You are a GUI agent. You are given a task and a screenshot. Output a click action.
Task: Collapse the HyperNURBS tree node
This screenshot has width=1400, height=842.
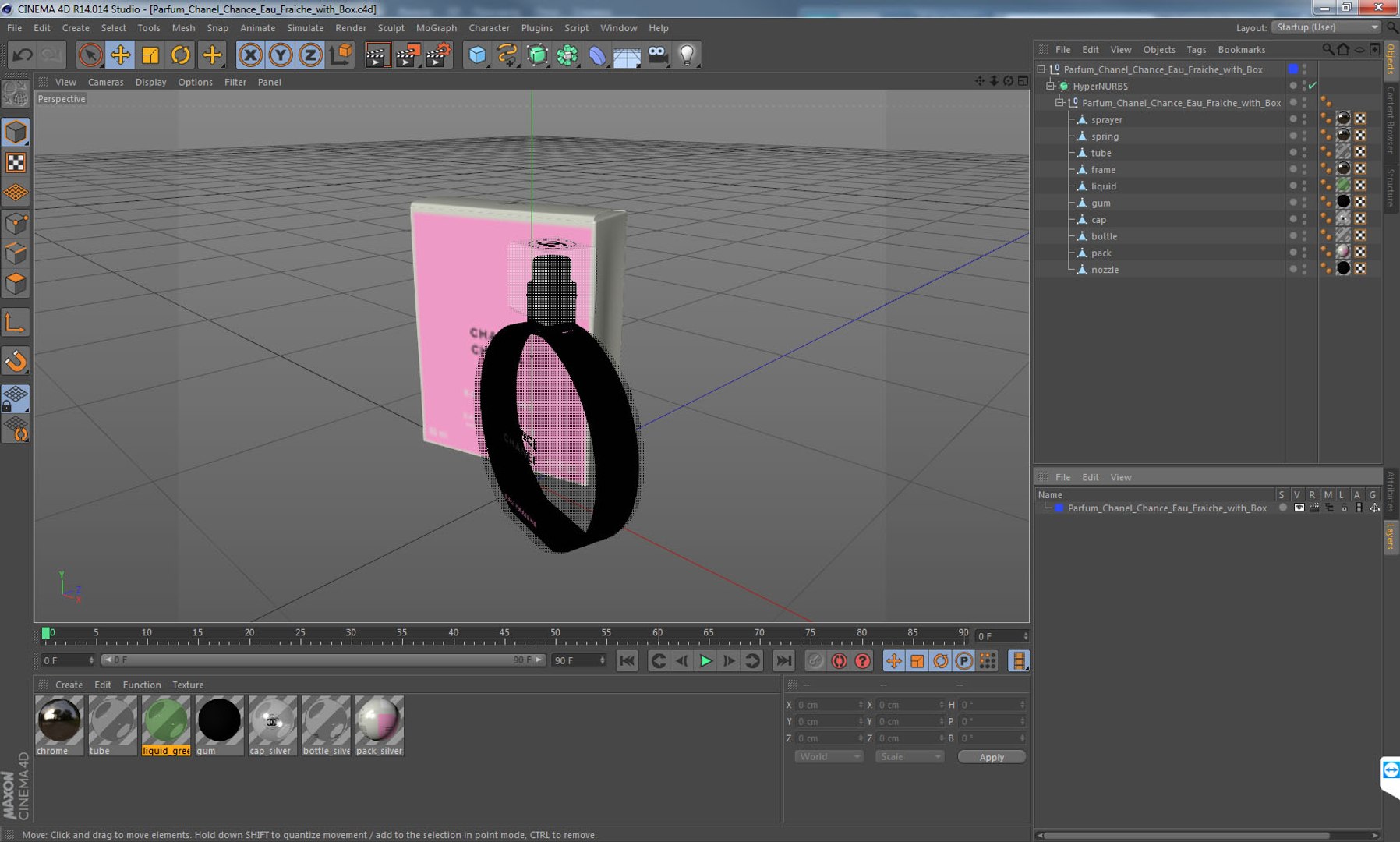[1050, 86]
